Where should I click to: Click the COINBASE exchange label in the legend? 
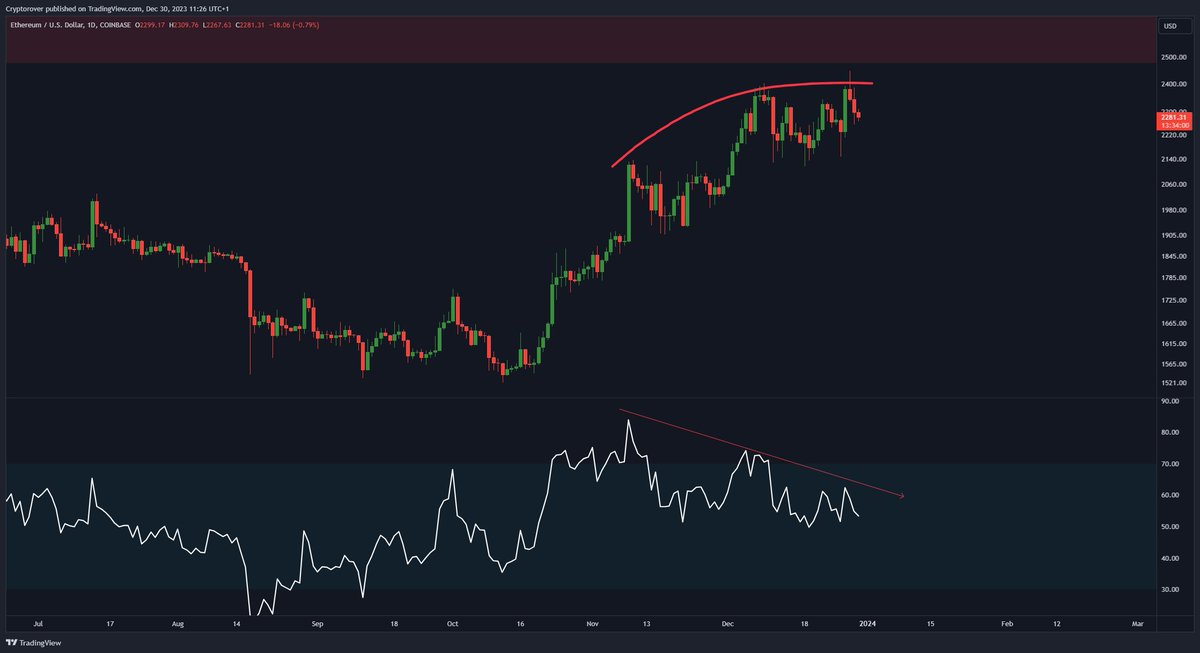click(116, 27)
